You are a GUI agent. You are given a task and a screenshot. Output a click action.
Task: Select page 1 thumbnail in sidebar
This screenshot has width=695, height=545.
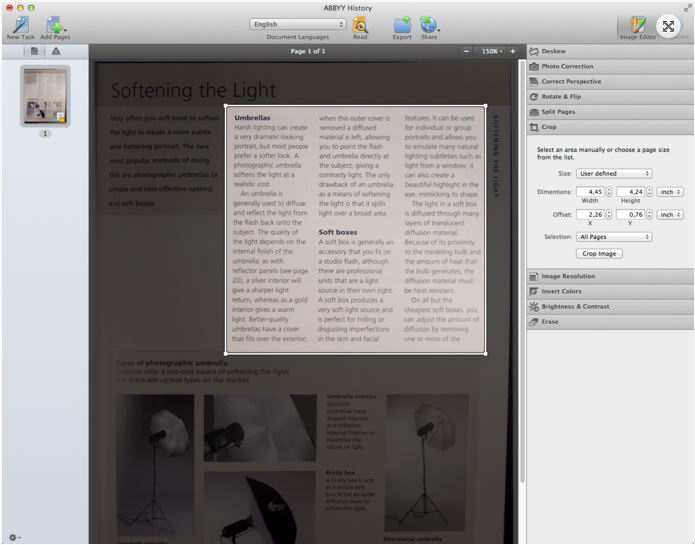point(45,96)
